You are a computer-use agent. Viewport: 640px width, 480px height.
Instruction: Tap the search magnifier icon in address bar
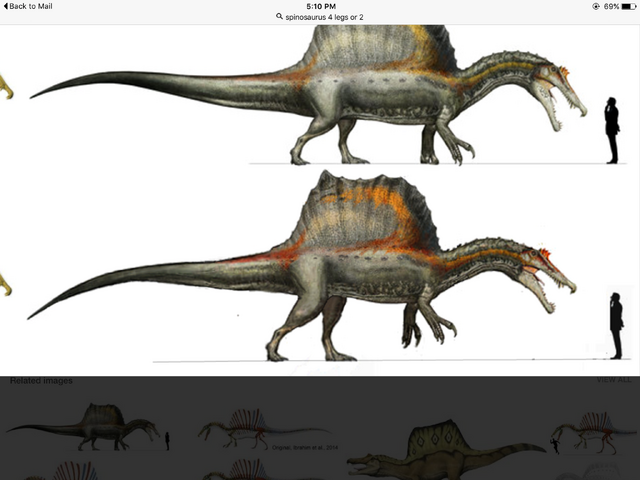279,17
